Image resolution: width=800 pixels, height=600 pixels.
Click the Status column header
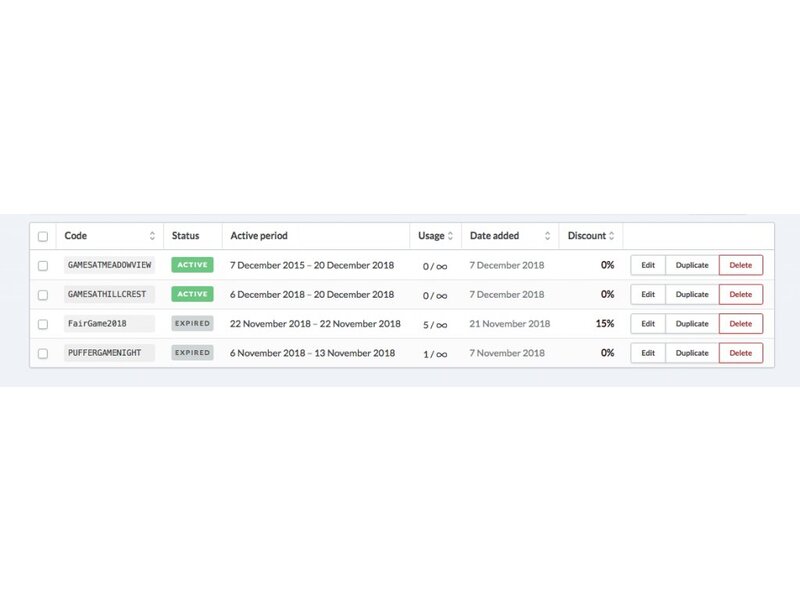coord(185,236)
